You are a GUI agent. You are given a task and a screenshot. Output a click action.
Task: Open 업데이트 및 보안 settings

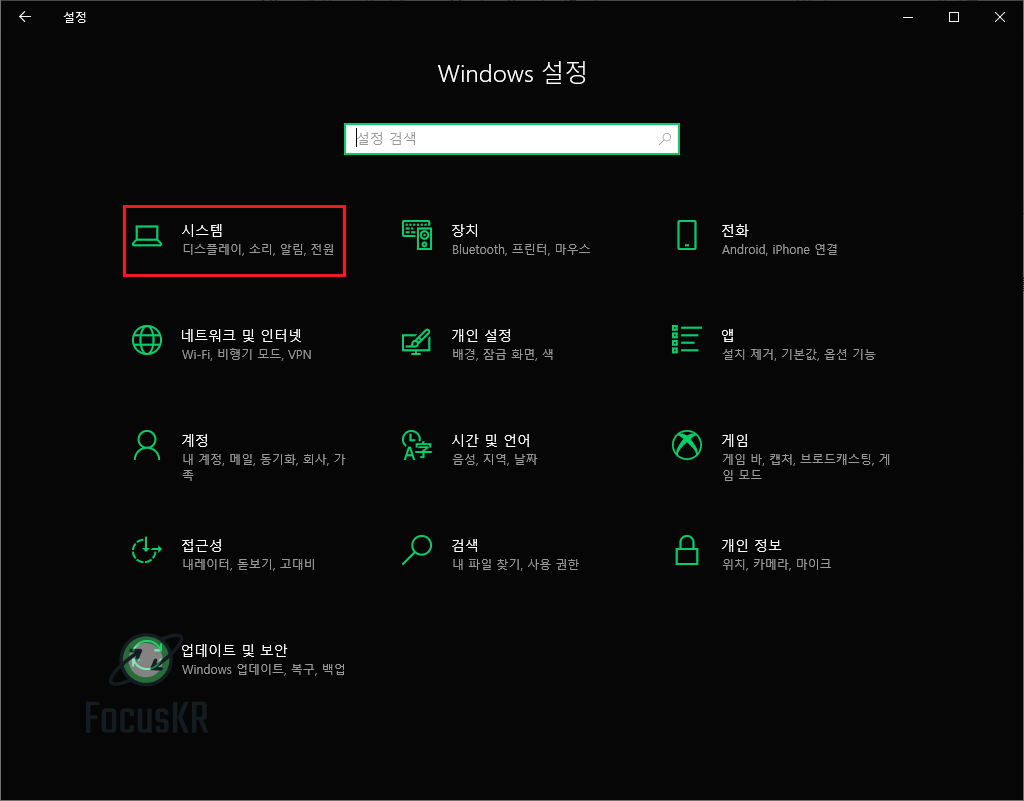(x=234, y=650)
